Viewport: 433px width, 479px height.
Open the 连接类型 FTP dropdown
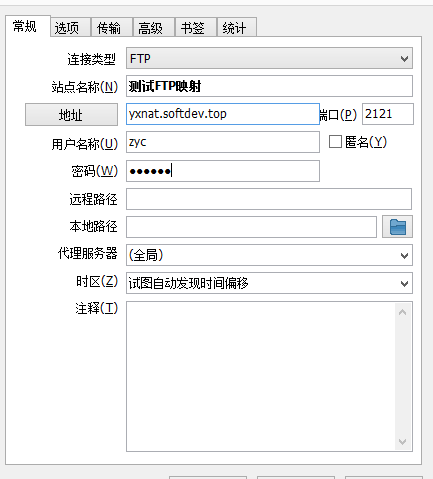tap(269, 58)
